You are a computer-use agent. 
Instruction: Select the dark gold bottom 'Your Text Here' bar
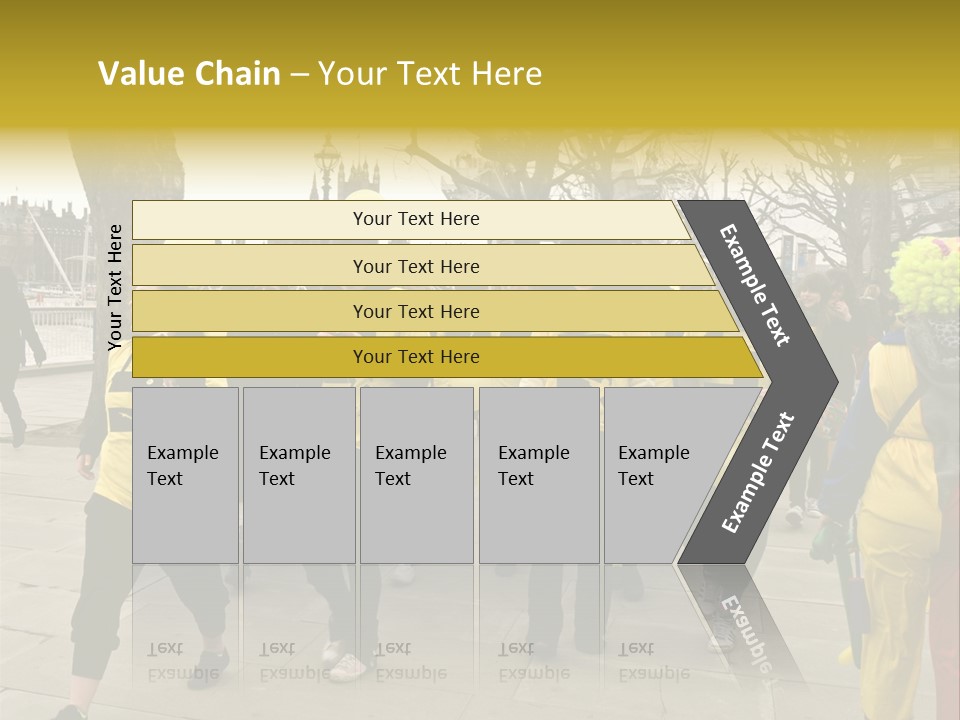(x=447, y=357)
